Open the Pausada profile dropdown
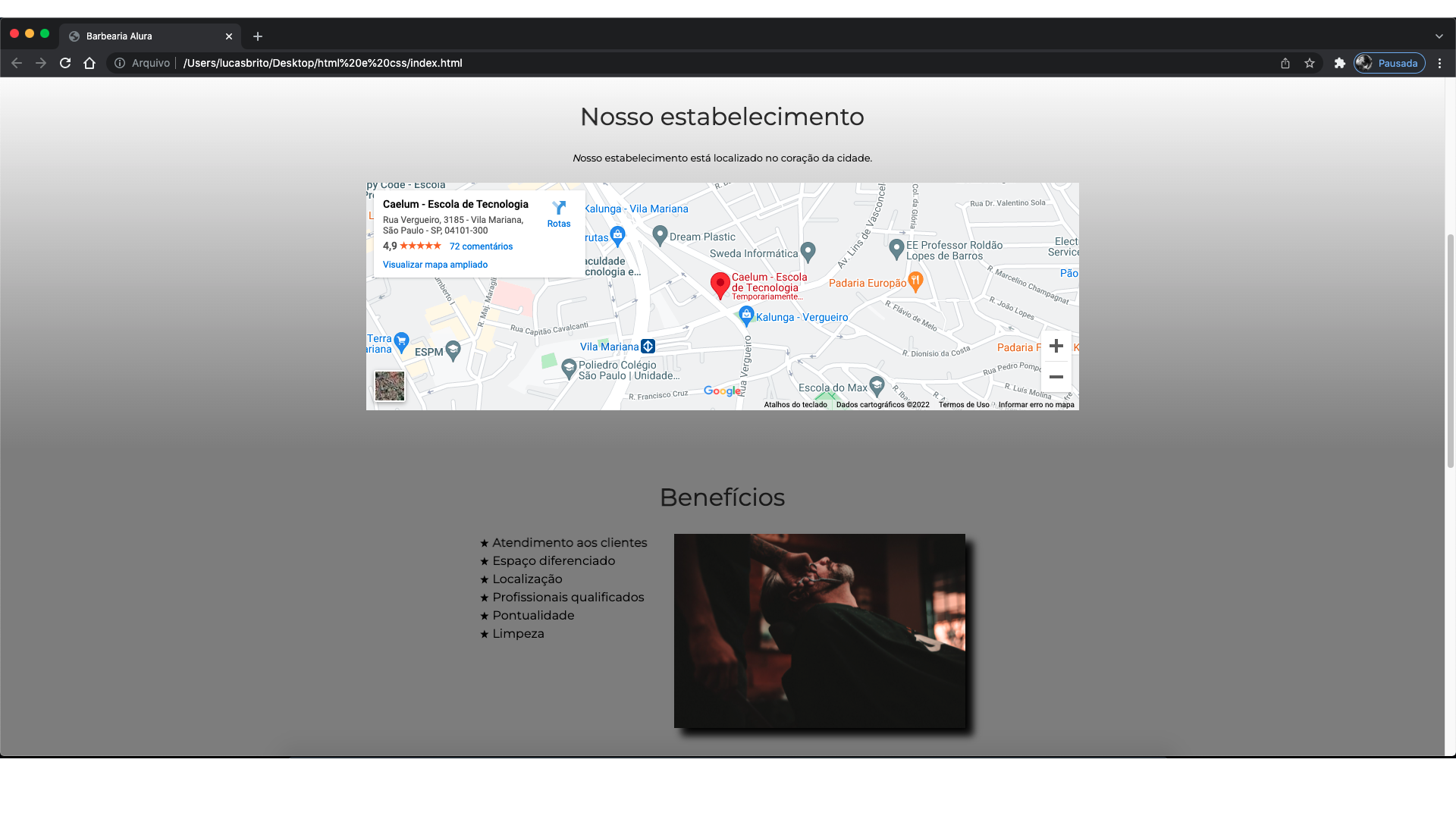The image size is (1456, 819). (x=1389, y=63)
